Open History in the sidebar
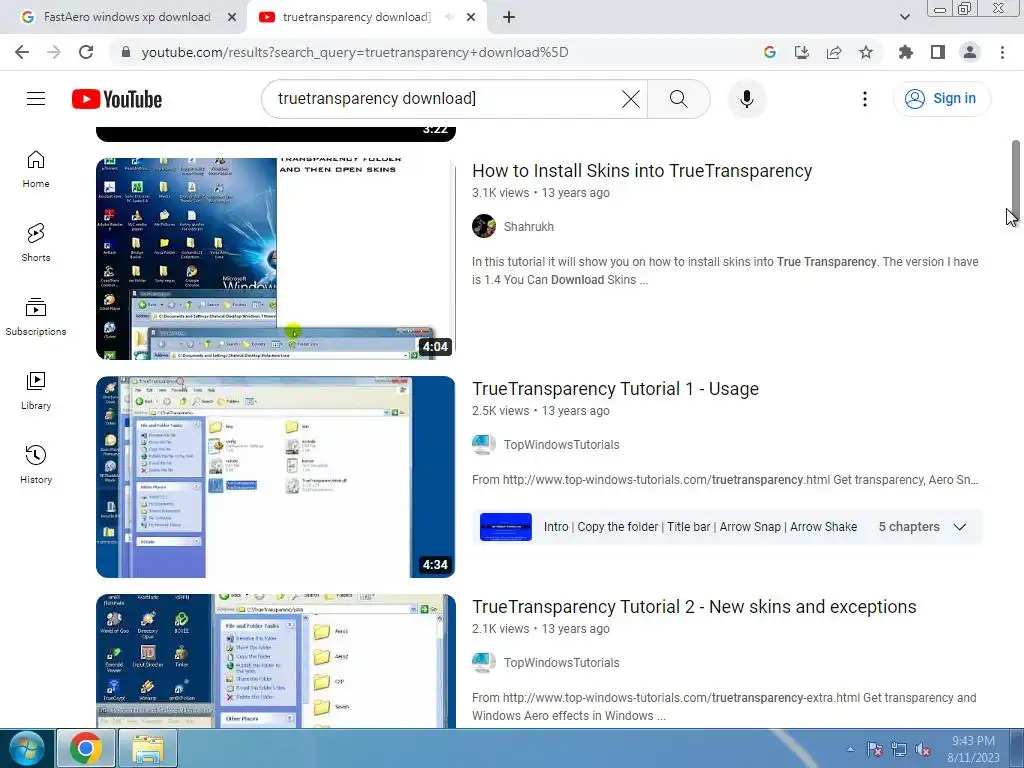Image resolution: width=1024 pixels, height=768 pixels. 36,465
